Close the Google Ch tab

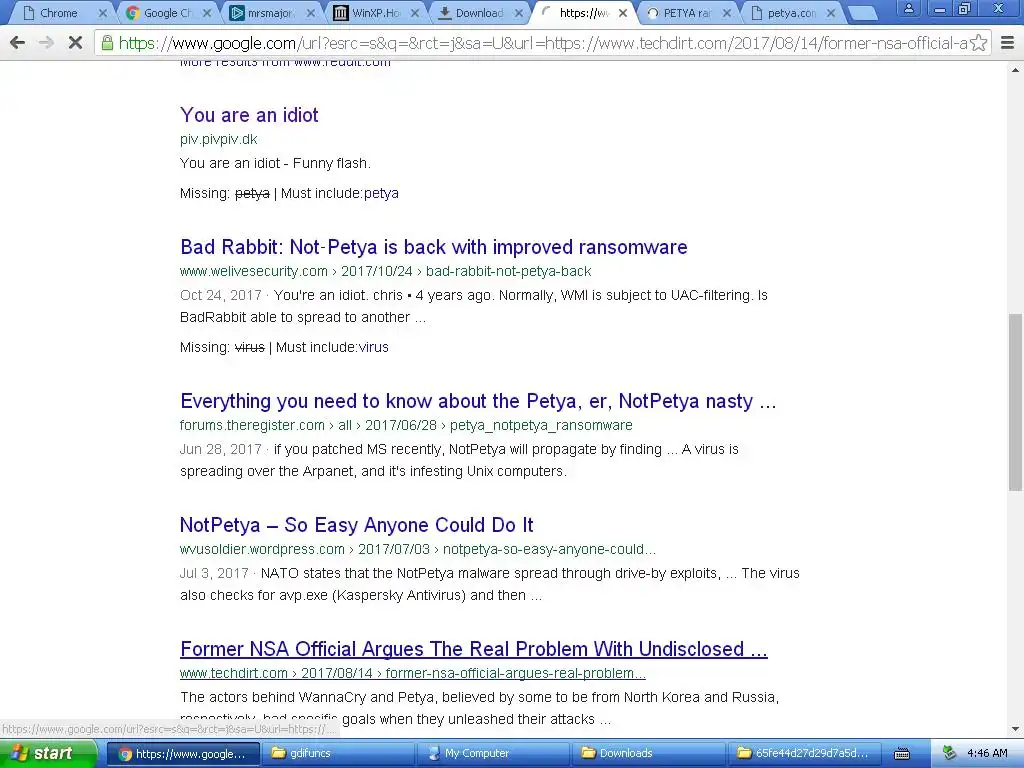click(x=207, y=13)
